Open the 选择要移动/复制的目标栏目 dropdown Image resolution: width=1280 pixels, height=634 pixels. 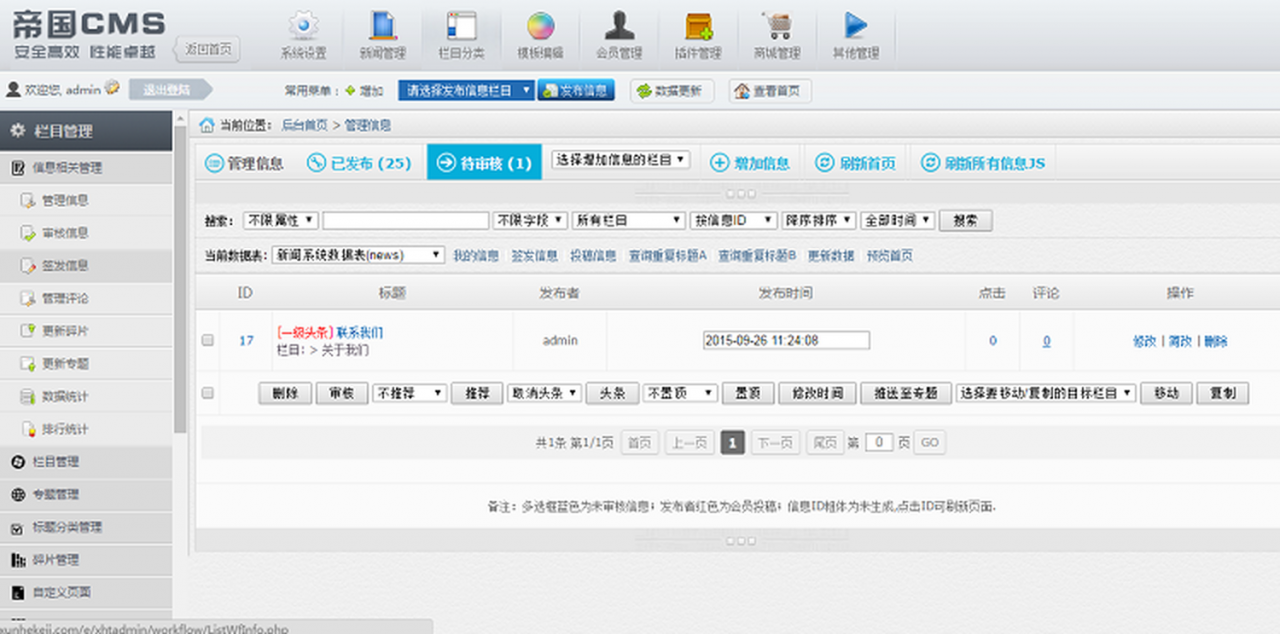(x=1046, y=393)
